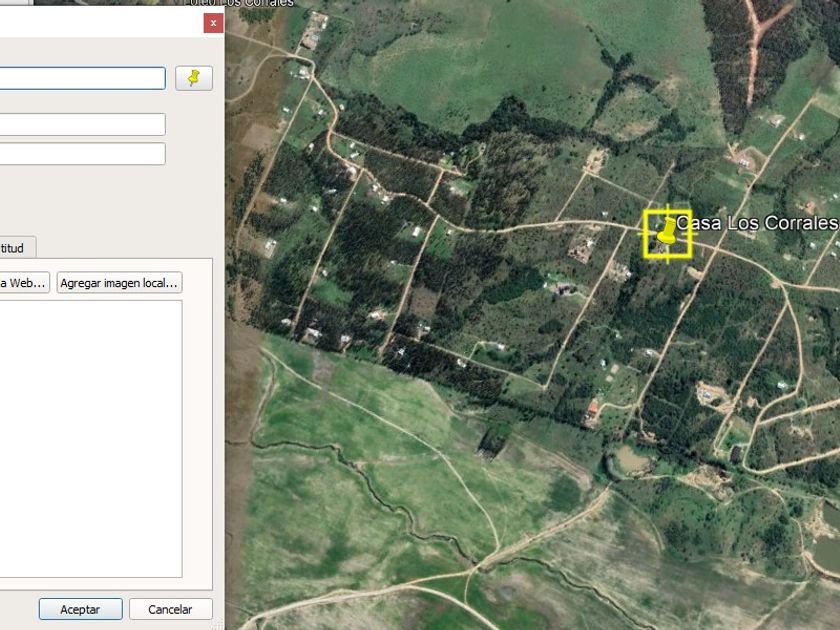Image resolution: width=840 pixels, height=630 pixels.
Task: Select the yellow placemark pin on the map
Action: click(666, 234)
